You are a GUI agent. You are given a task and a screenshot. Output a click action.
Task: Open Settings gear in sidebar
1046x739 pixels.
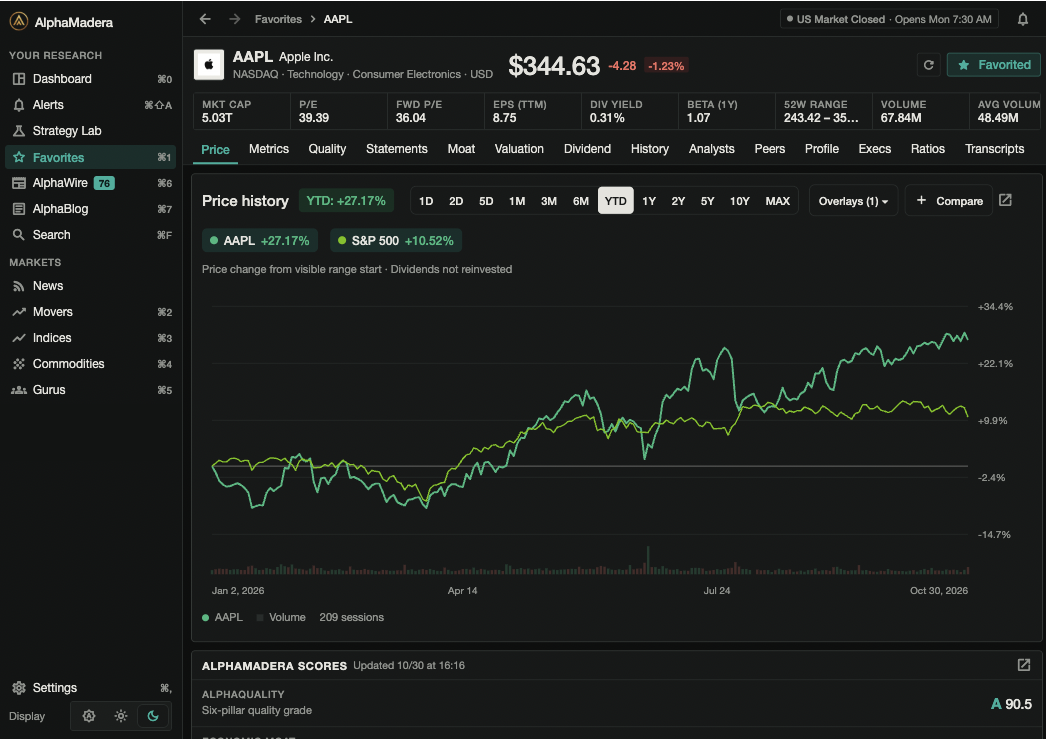(x=91, y=688)
